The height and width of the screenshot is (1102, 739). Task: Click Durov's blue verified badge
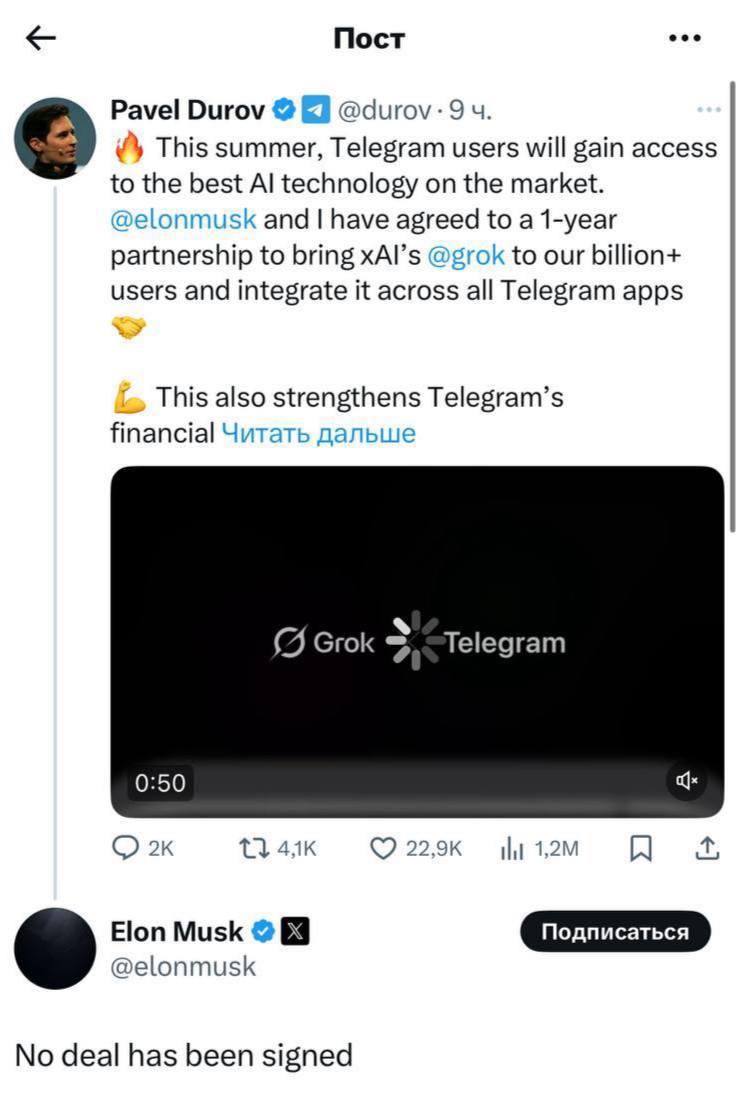283,109
